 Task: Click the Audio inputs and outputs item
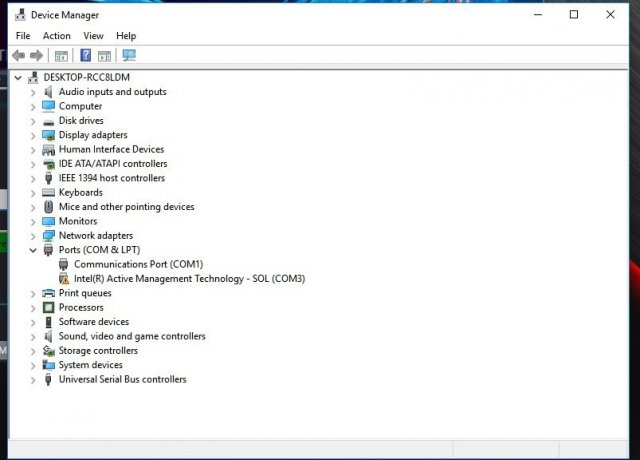pyautogui.click(x=112, y=92)
